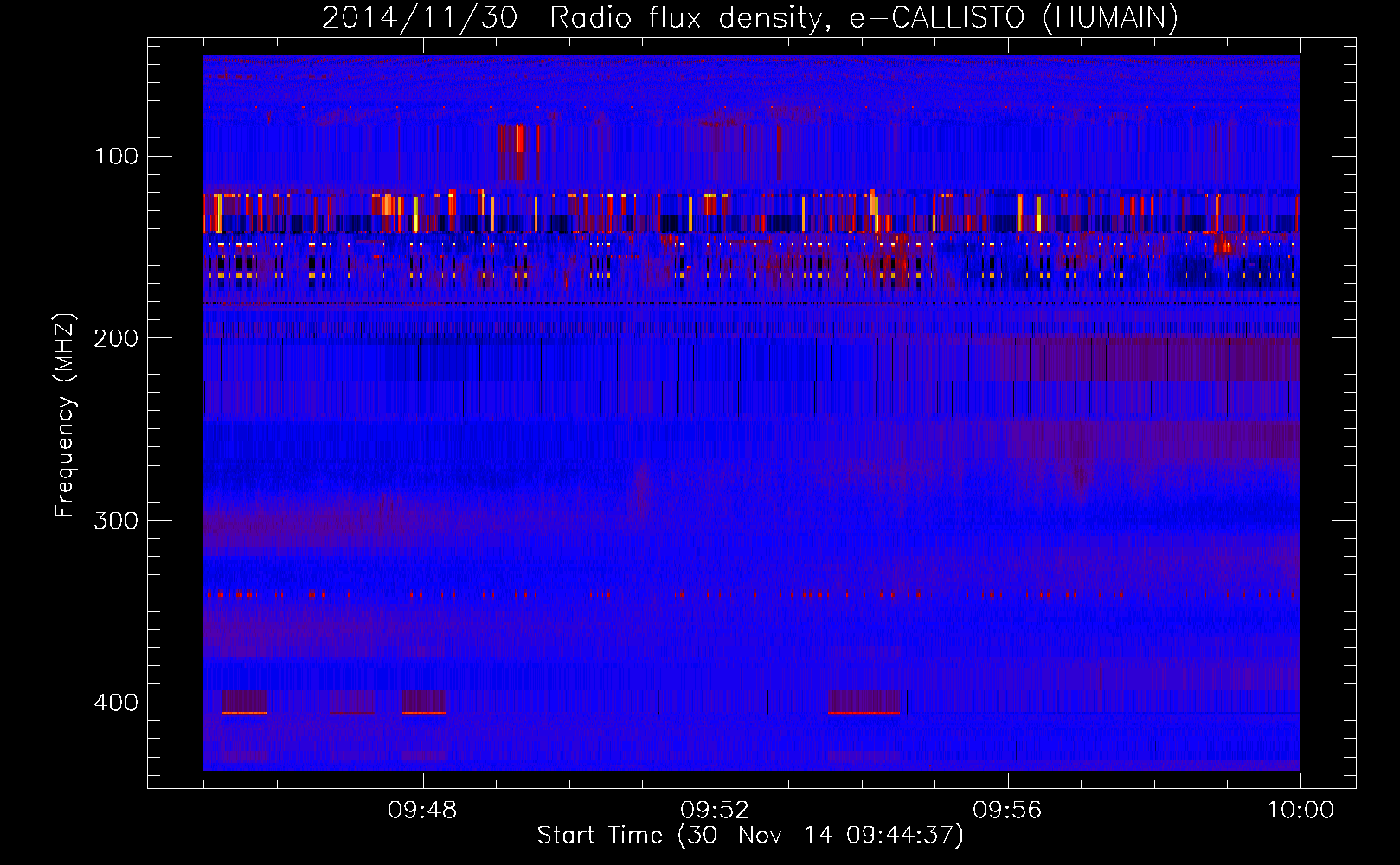The image size is (1400, 865).
Task: Click the 'Frequency (MHZ)' axis title
Action: click(65, 415)
